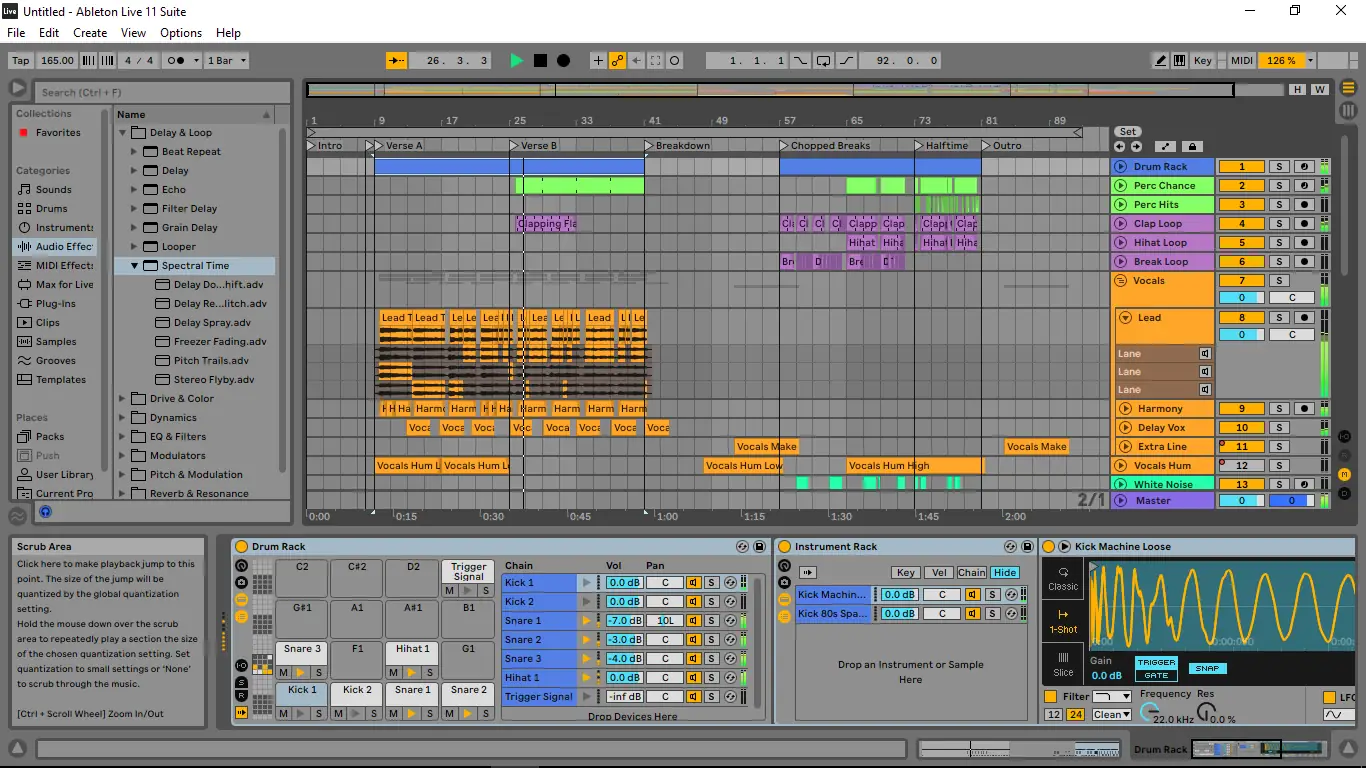The width and height of the screenshot is (1366, 768).
Task: Open the Sounds category in browser
Action: 54,190
